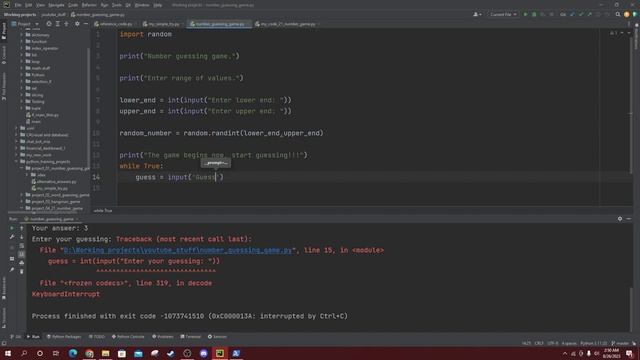This screenshot has width=640, height=360.
Task: Open the my_simple_try.py editor tab
Action: (163, 24)
